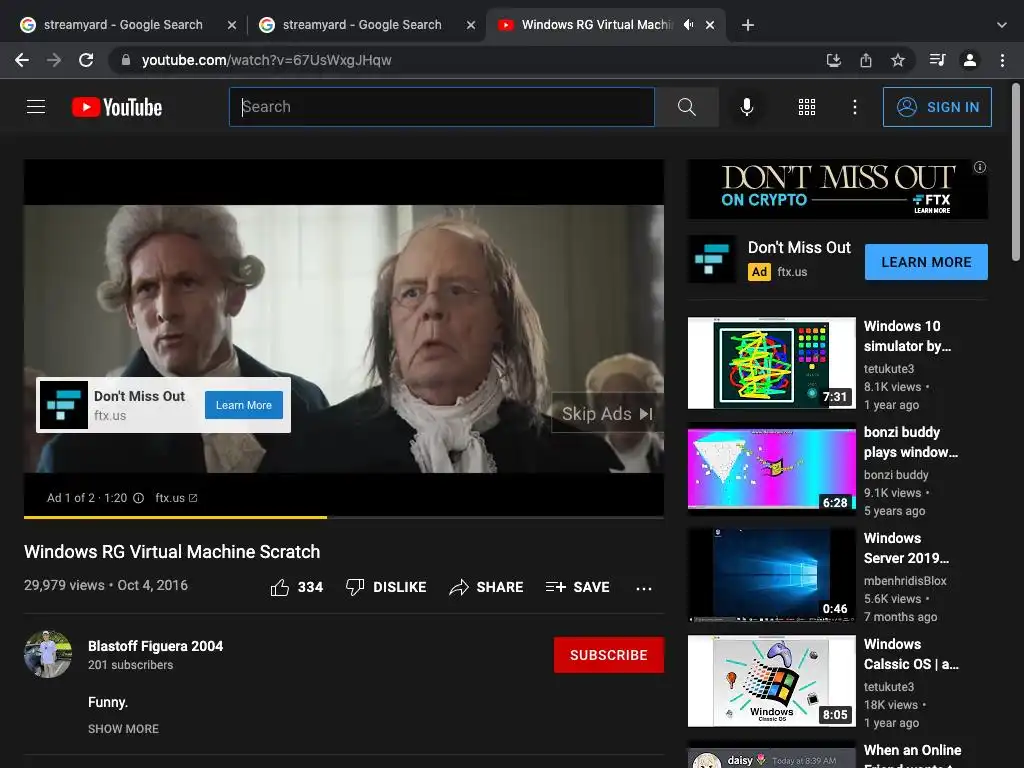Subscribe to the channel
The height and width of the screenshot is (768, 1024).
609,654
